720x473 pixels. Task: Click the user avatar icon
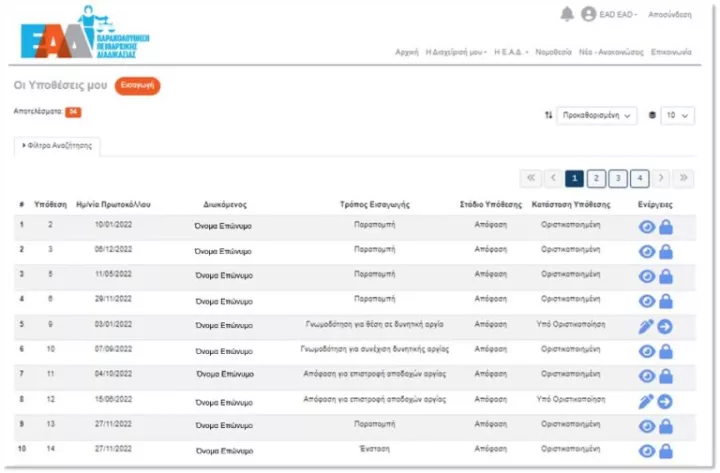589,14
